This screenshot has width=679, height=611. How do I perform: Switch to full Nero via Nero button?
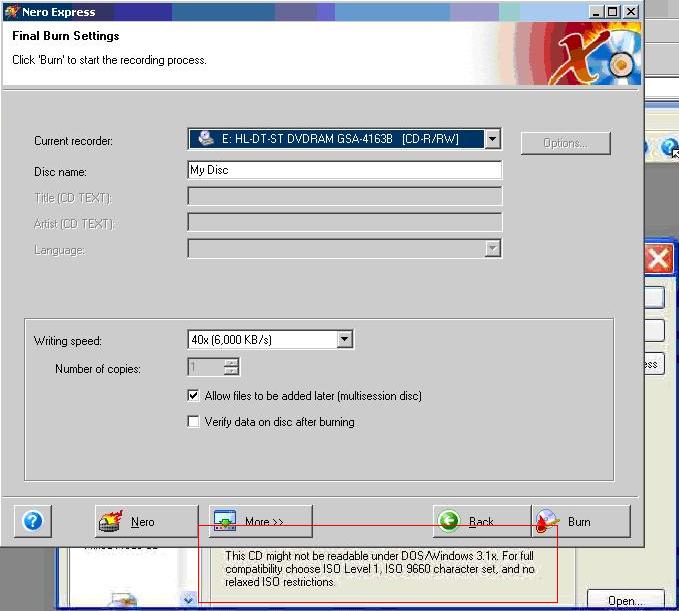(x=146, y=521)
